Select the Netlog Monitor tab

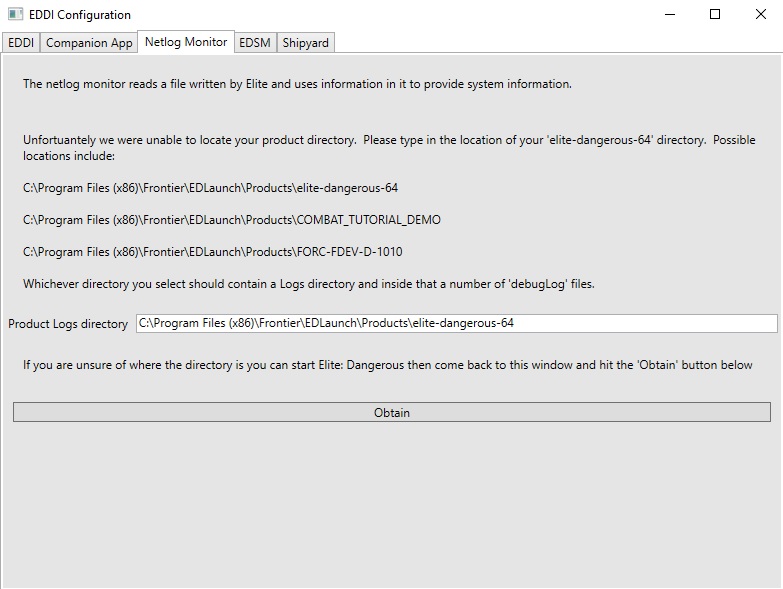186,42
